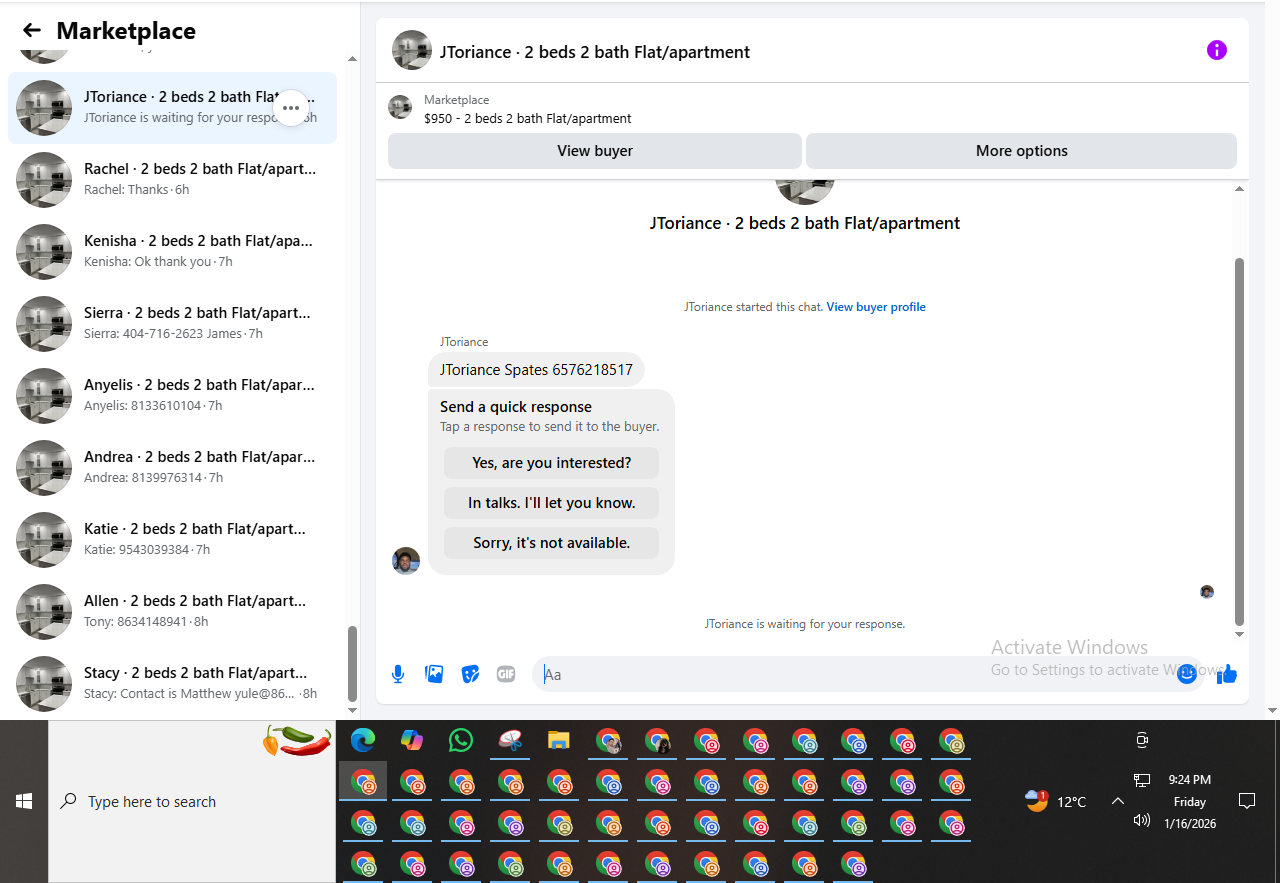
Task: Open network settings tray icon
Action: pyautogui.click(x=1142, y=780)
